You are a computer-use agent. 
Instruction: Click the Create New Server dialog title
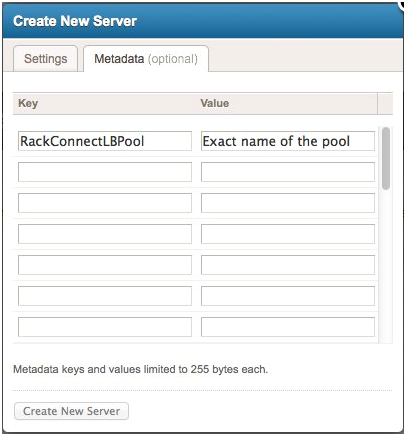[x=75, y=21]
